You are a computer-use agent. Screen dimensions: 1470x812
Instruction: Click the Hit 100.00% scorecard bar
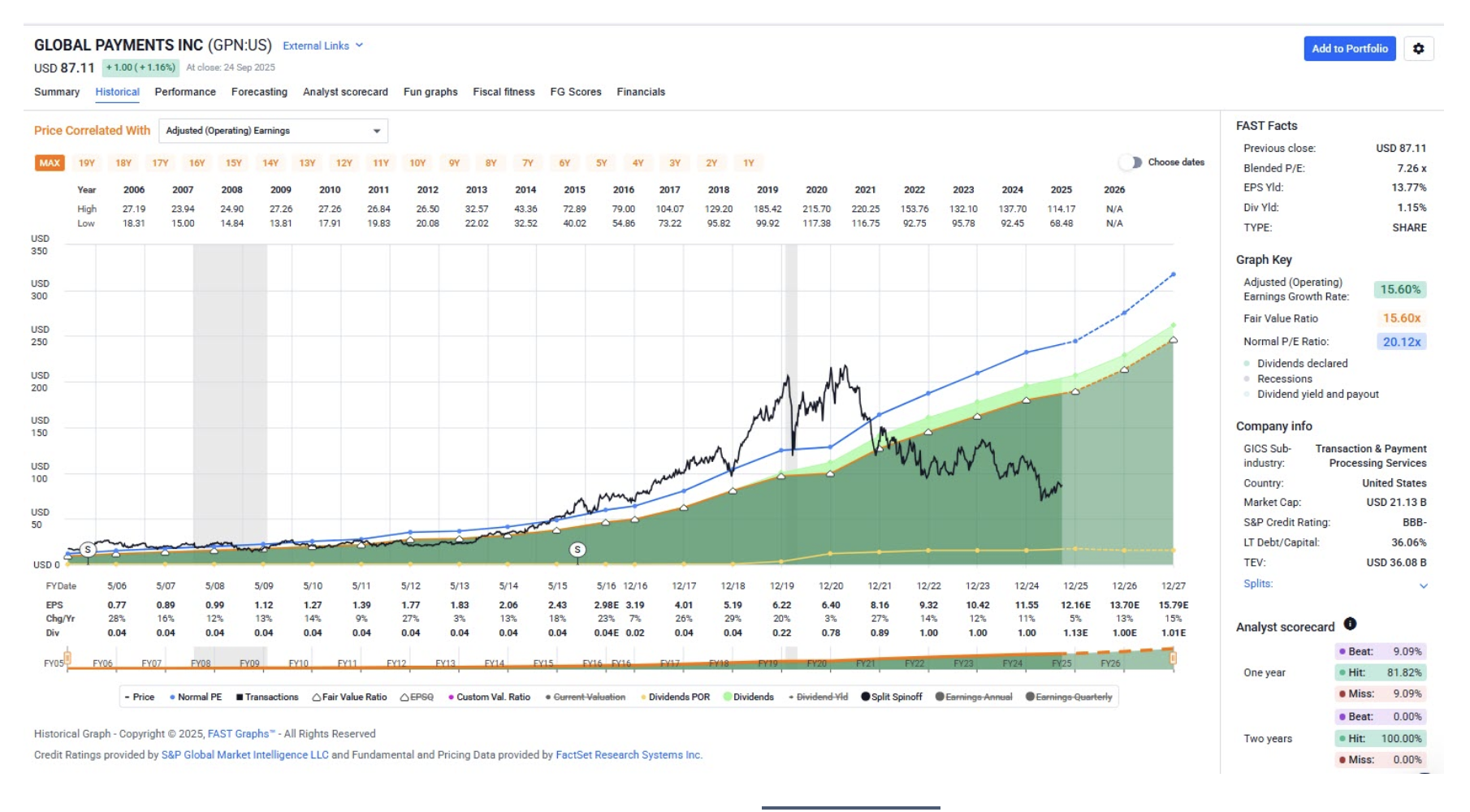1380,738
